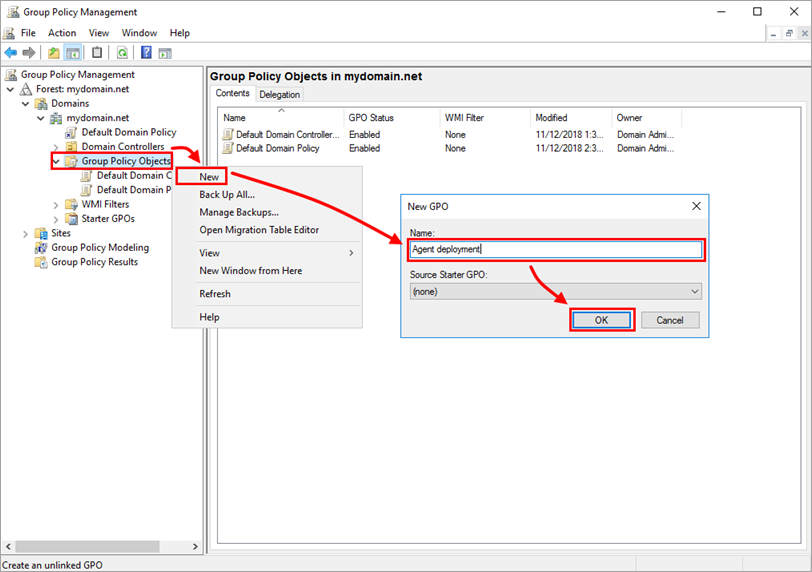Screen dimensions: 812x572
Task: Click OK in the New GPO dialog
Action: pyautogui.click(x=601, y=320)
